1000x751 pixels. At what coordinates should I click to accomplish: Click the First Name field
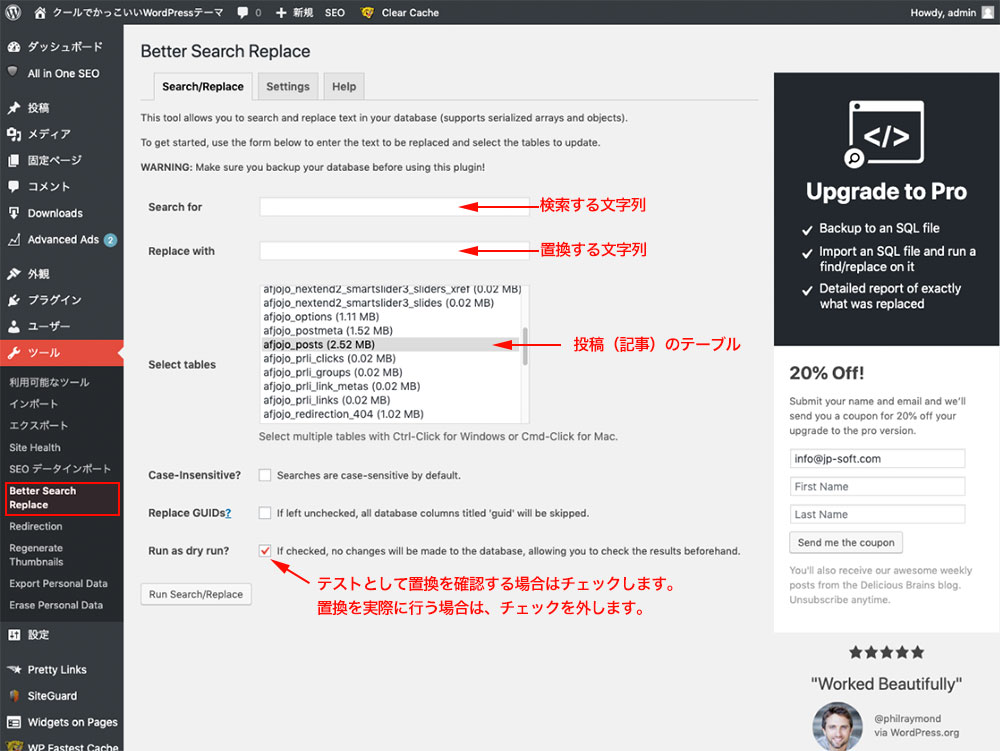[877, 486]
